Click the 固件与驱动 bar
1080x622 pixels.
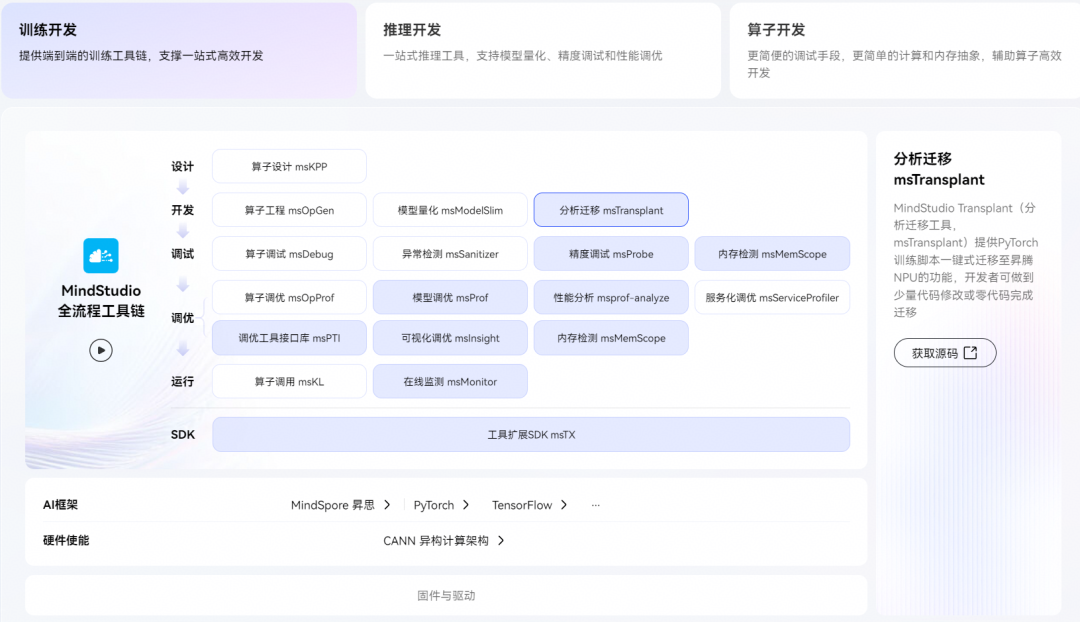[446, 595]
